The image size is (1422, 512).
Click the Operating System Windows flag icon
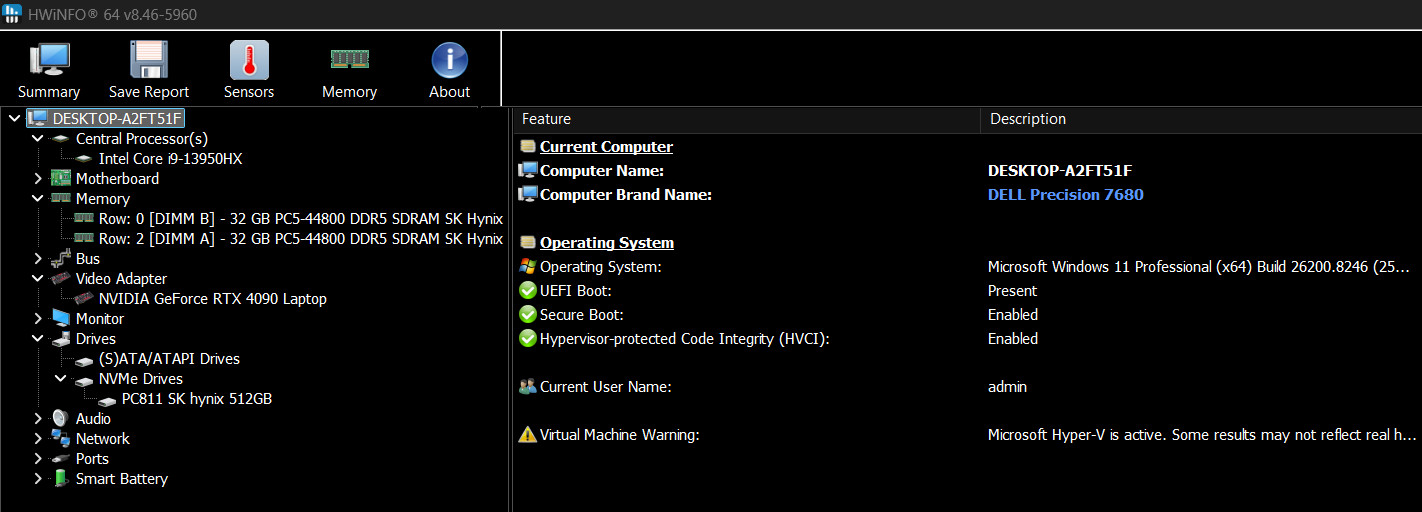[528, 267]
